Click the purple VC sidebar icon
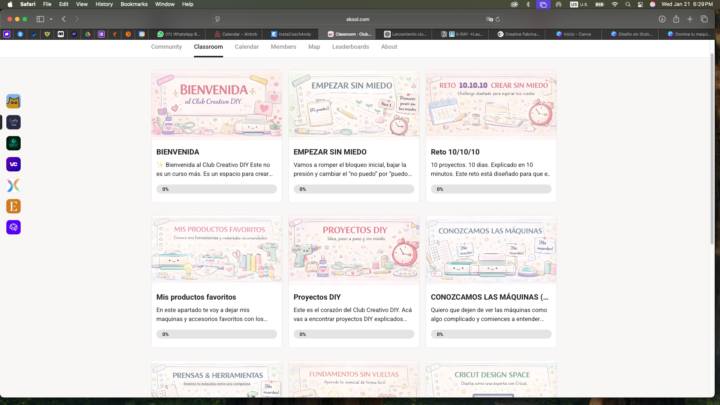The image size is (720, 405). (13, 164)
